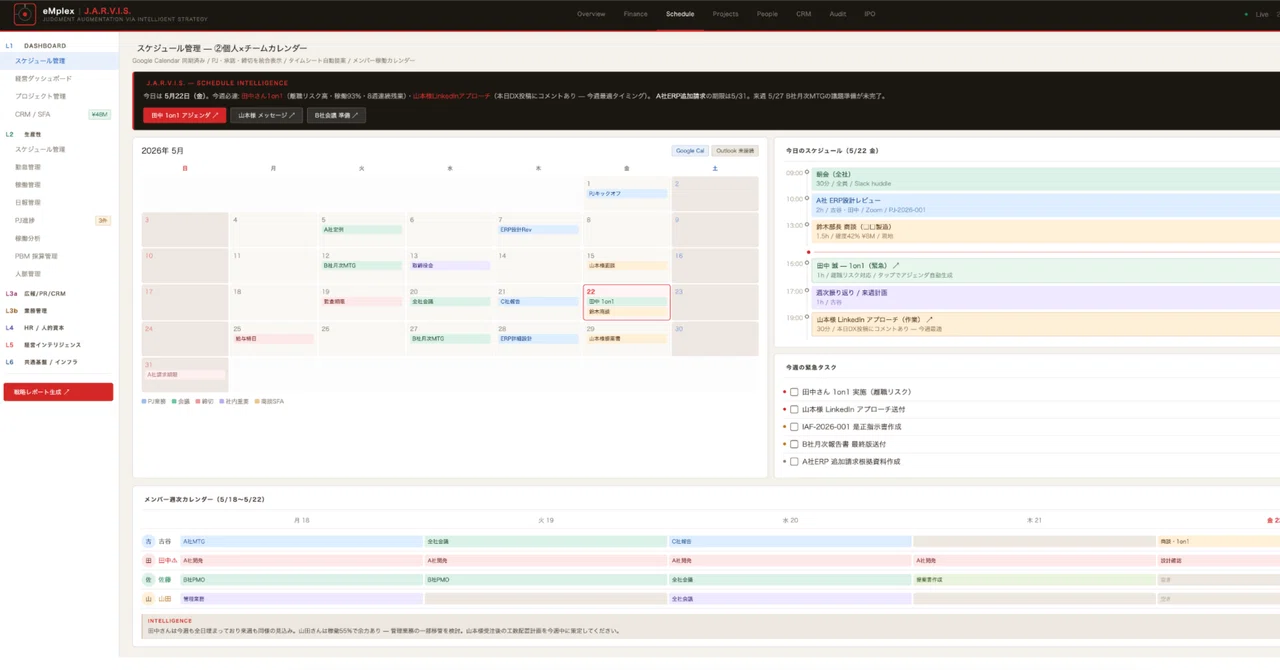
Task: Click the 佐 avatar for 佐藤
Action: 149,579
